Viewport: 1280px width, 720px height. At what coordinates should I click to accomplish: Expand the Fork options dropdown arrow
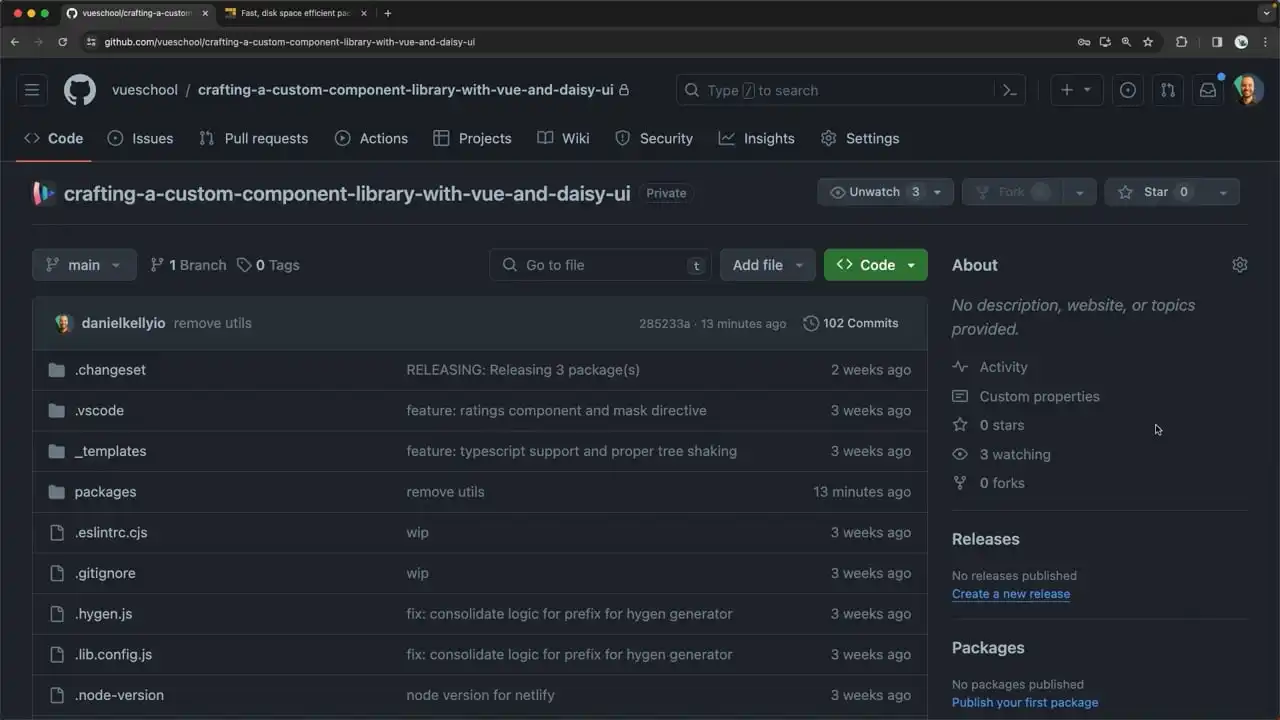pos(1079,192)
